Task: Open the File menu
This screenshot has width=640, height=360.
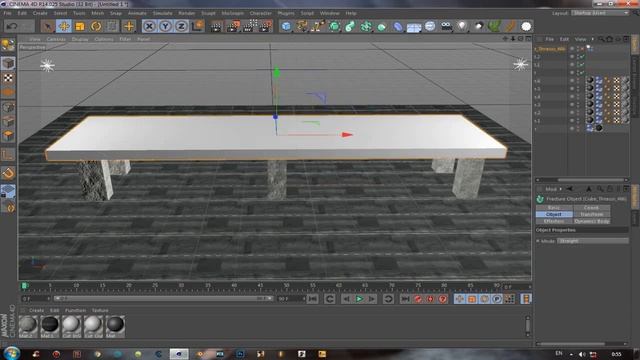Action: (x=7, y=13)
